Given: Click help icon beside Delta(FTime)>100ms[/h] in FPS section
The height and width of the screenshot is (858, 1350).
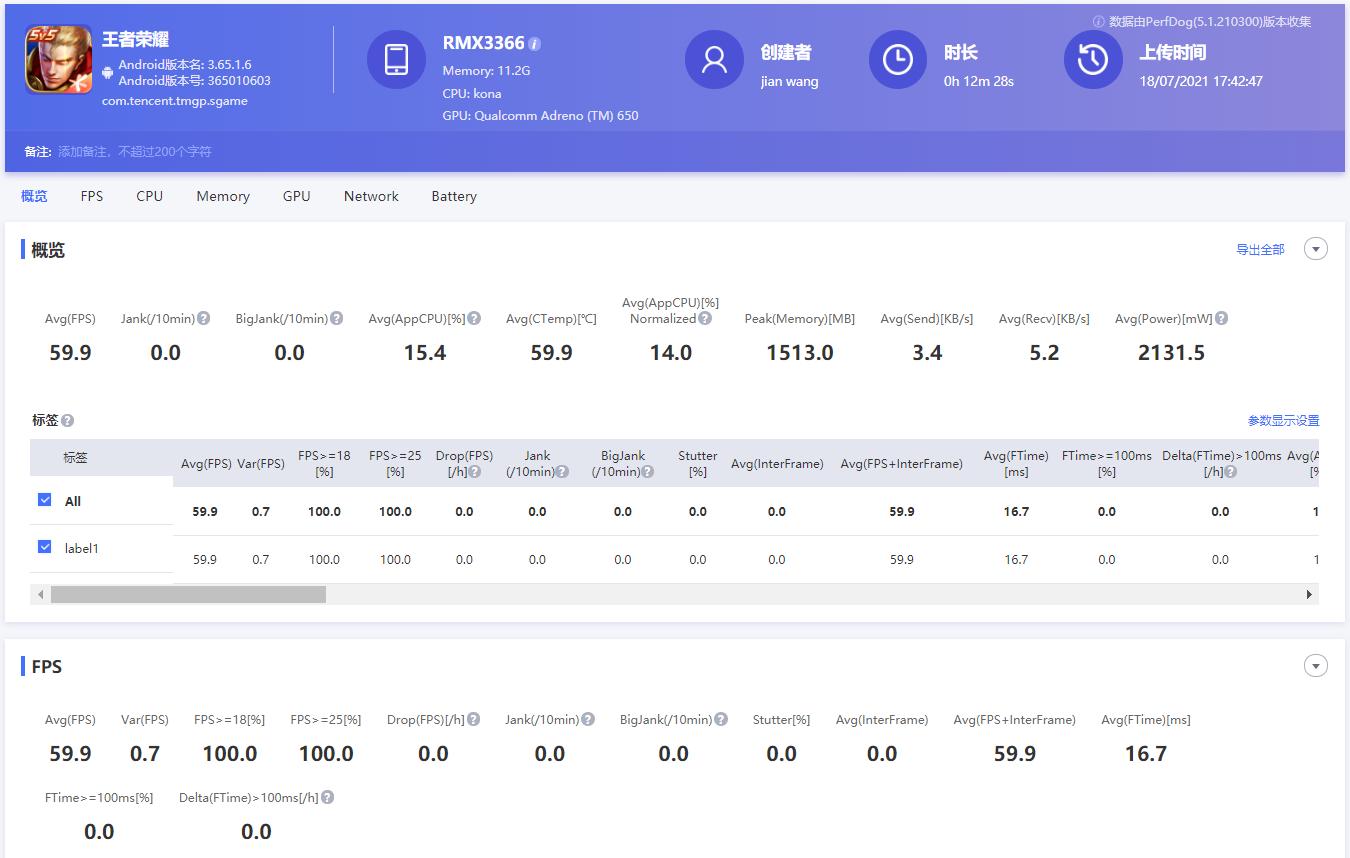Looking at the screenshot, I should click(x=328, y=798).
